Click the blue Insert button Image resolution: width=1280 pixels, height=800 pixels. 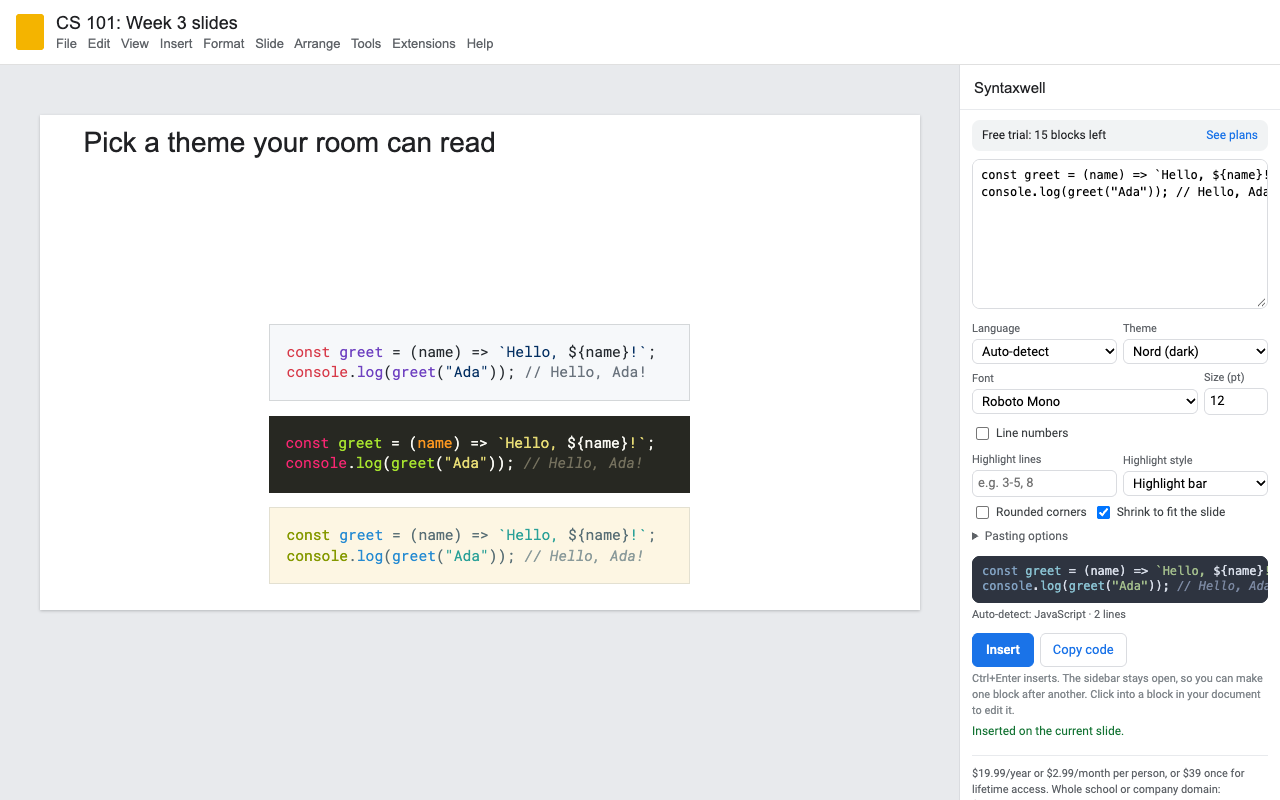click(1003, 650)
